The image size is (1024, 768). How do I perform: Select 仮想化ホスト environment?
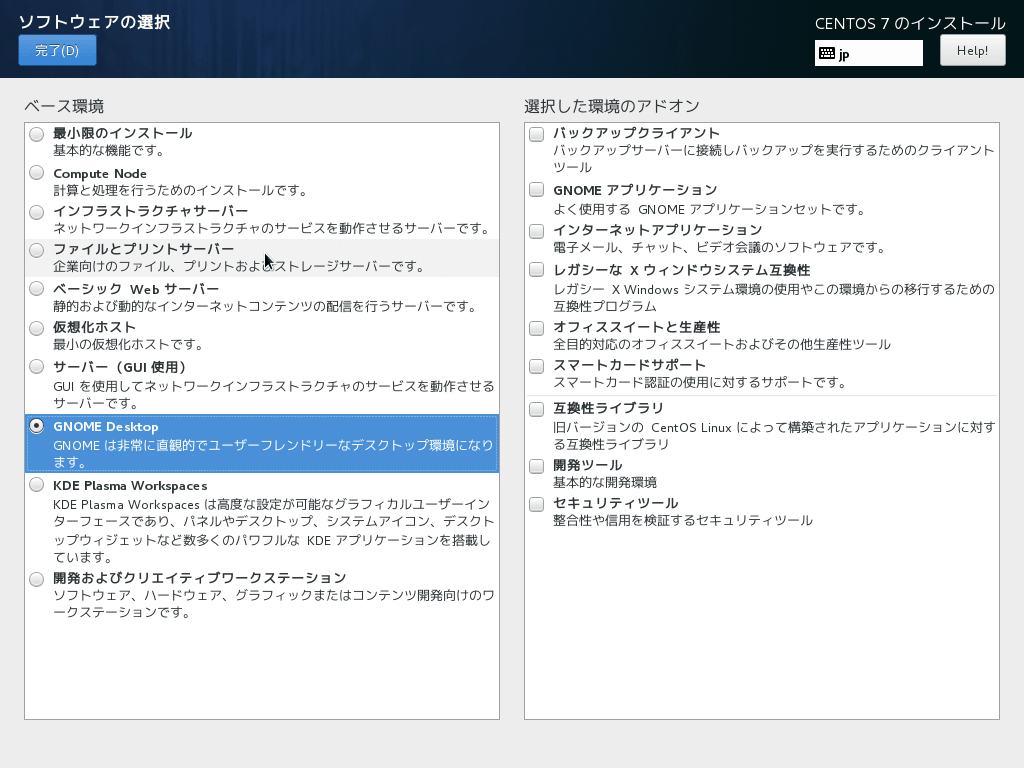(x=36, y=327)
